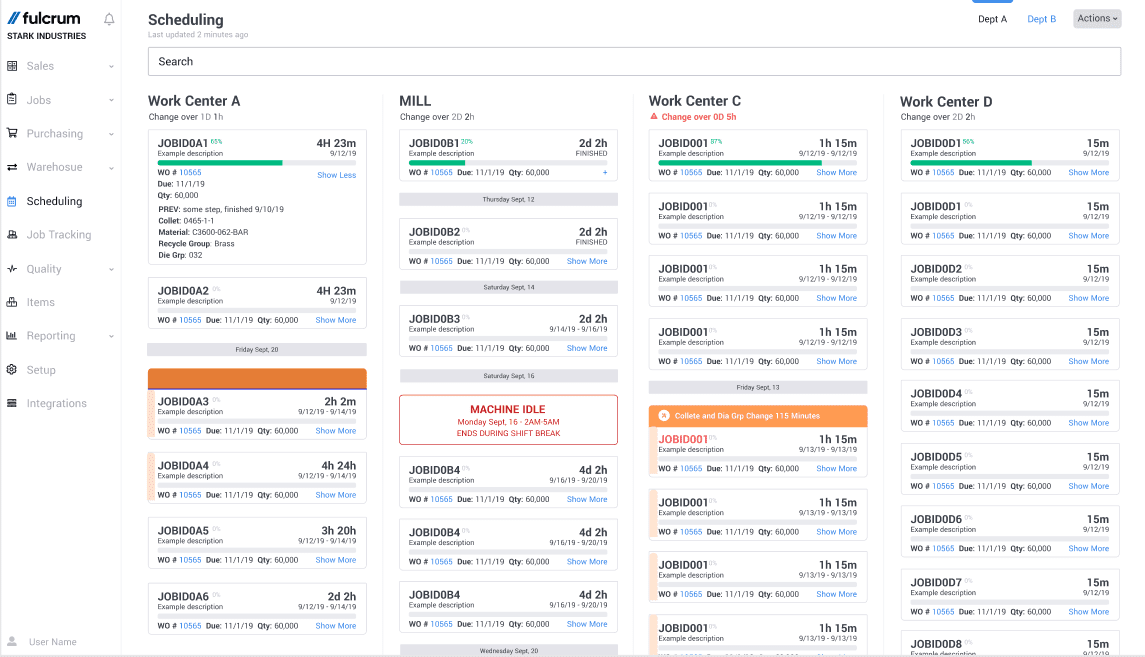Click the Integrations icon

click(x=14, y=403)
